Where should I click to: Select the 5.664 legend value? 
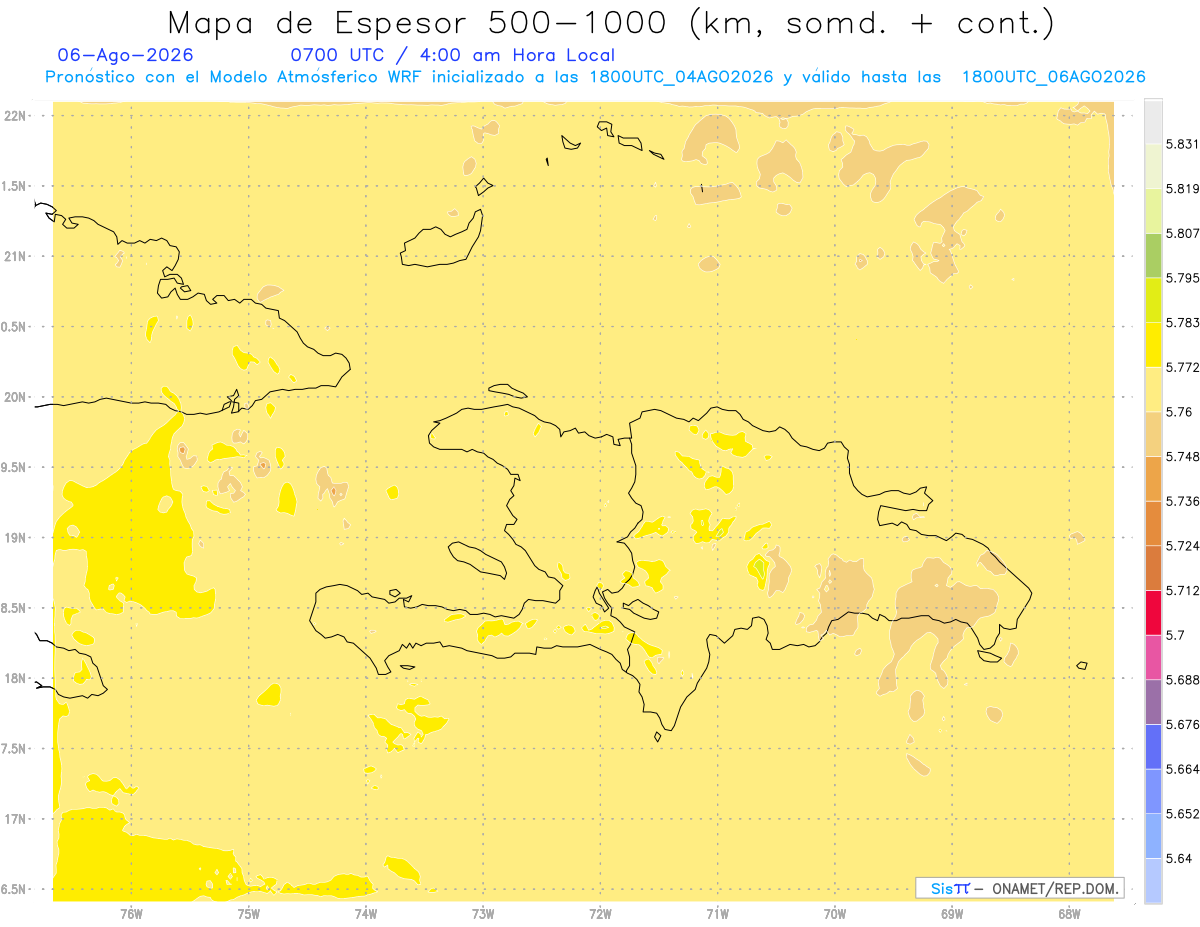click(x=1182, y=769)
